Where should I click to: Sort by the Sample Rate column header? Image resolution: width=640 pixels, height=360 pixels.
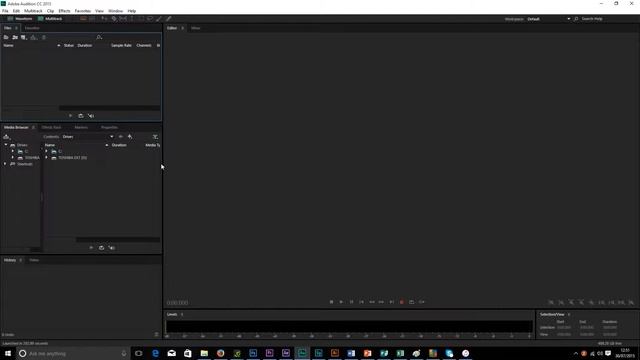click(x=121, y=45)
